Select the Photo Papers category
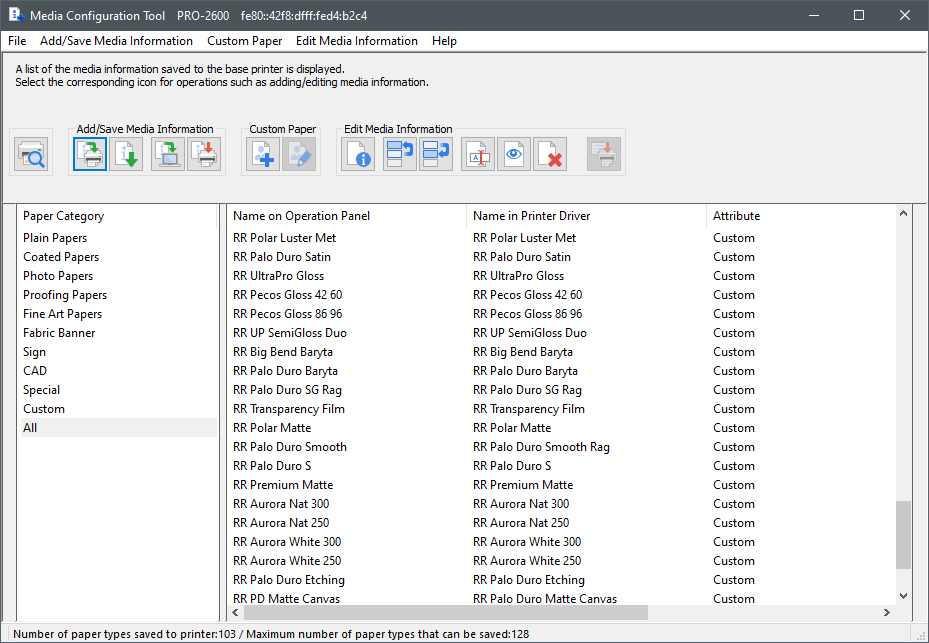This screenshot has width=929, height=643. coord(58,276)
